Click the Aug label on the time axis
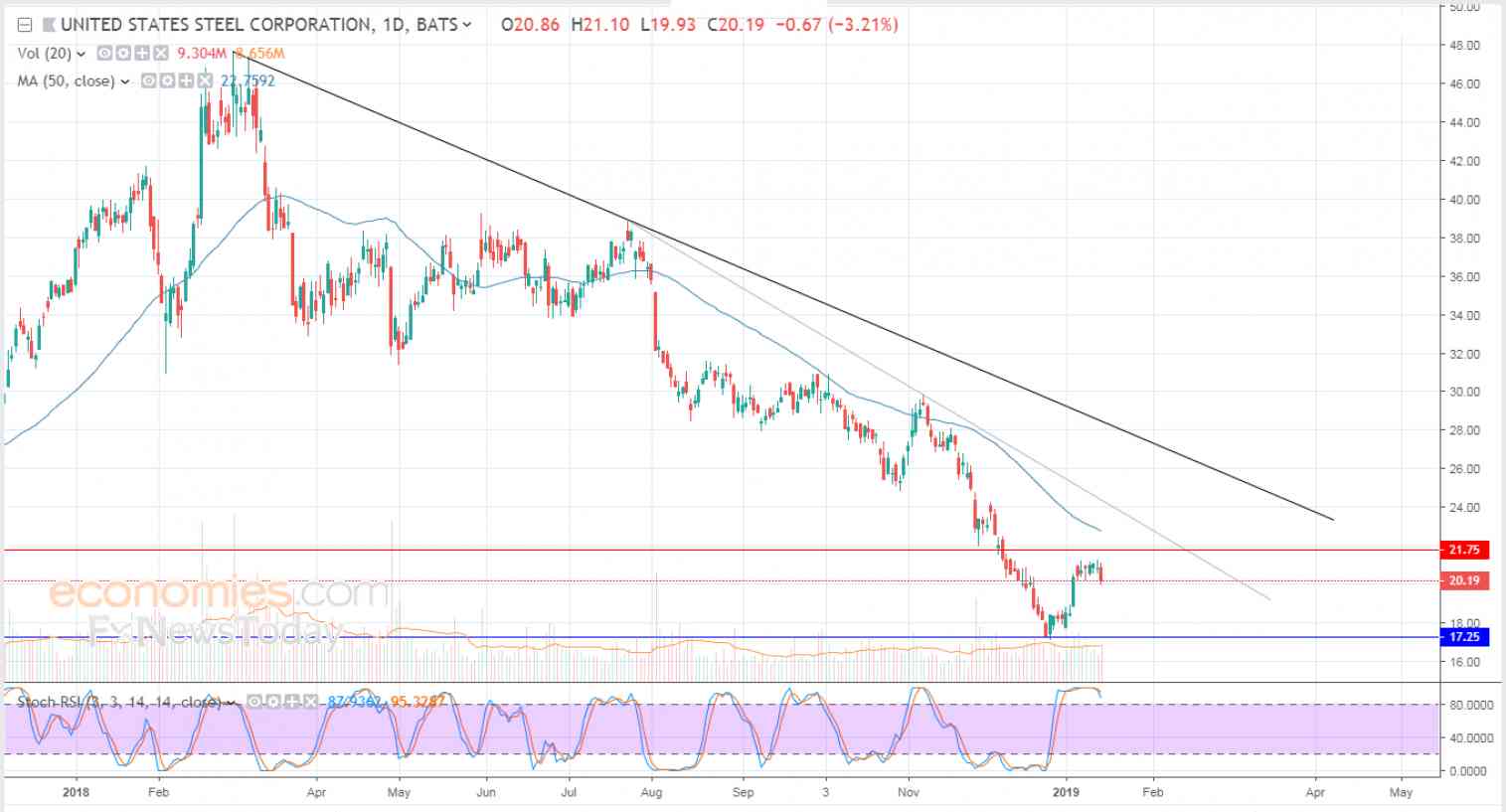 (651, 792)
